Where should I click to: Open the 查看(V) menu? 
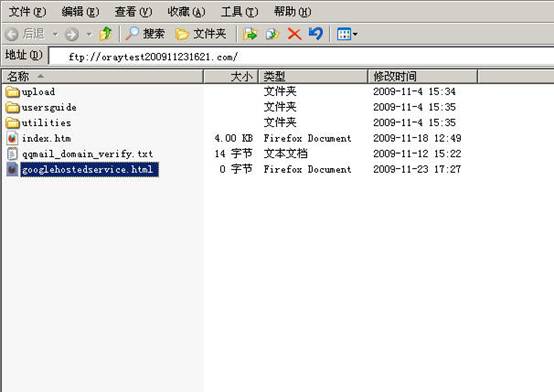(x=133, y=12)
